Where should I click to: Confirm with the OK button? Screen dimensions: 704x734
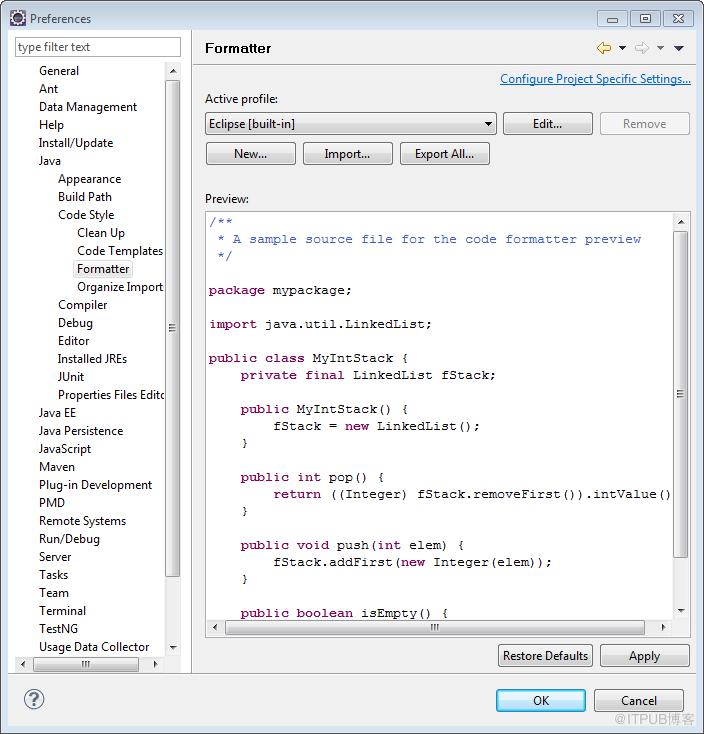[541, 700]
